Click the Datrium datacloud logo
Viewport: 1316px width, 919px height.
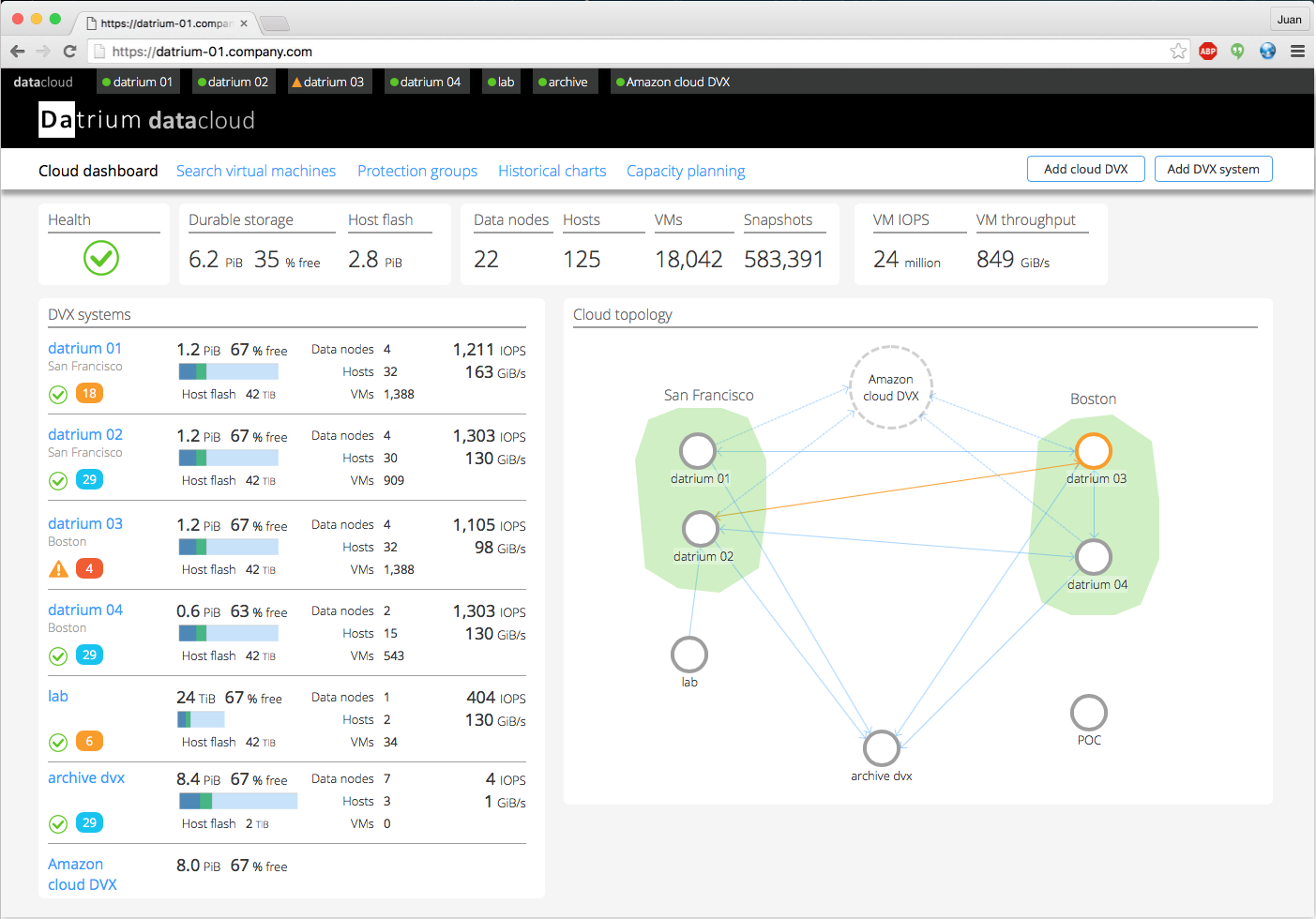point(147,120)
